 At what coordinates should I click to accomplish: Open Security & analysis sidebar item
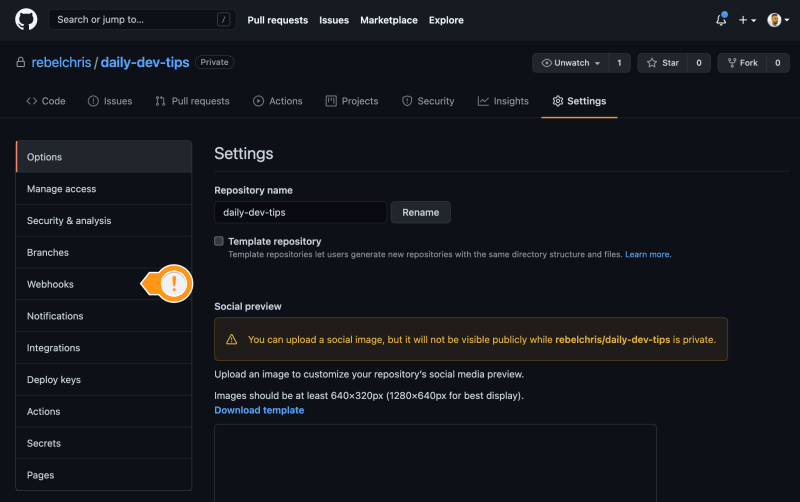click(104, 220)
